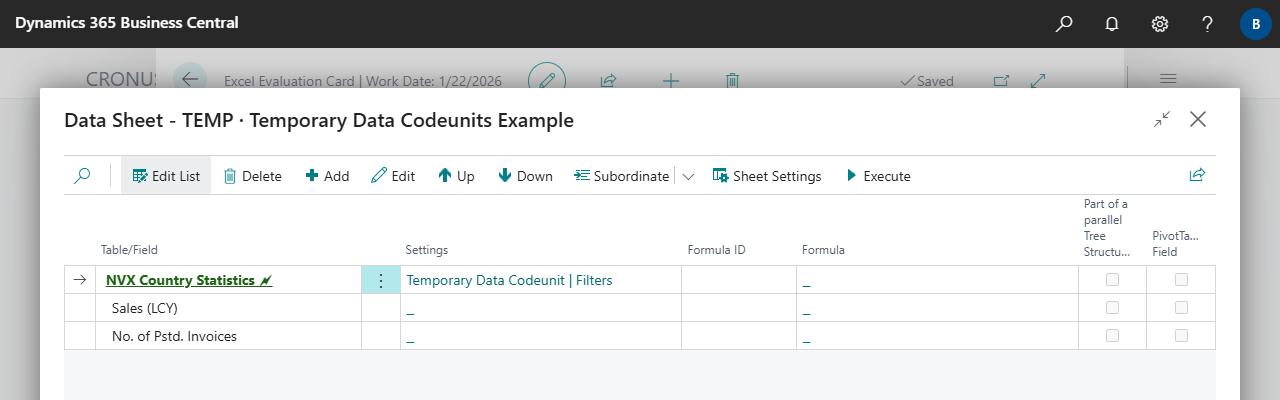Click Execute action

click(x=878, y=175)
